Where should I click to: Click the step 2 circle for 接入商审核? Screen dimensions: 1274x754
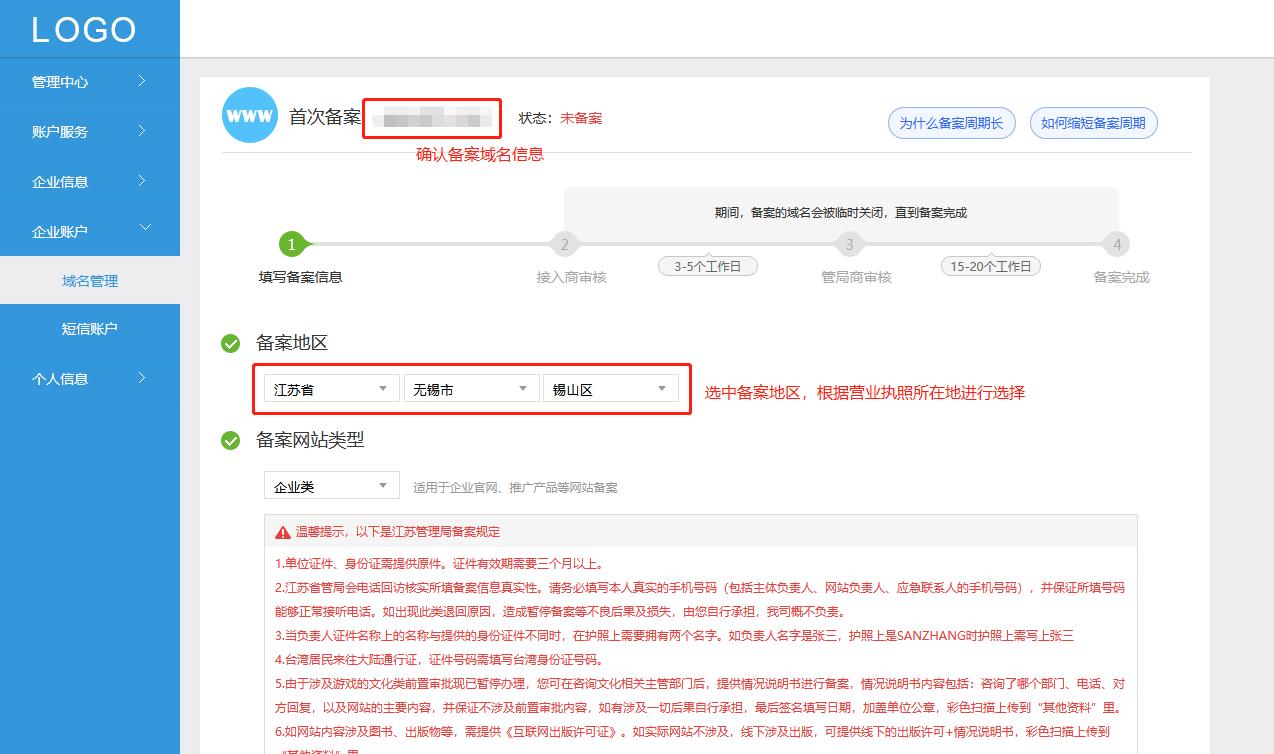[x=564, y=244]
